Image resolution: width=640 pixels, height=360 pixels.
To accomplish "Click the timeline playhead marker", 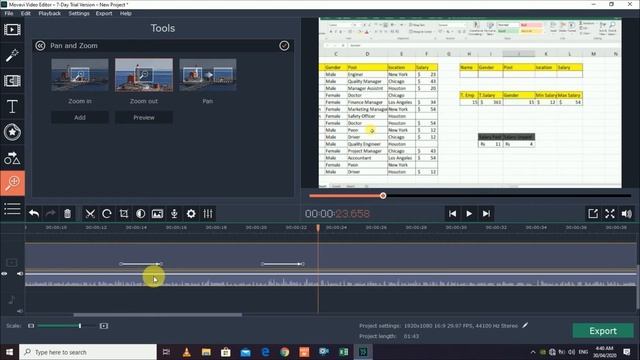I will click(318, 227).
